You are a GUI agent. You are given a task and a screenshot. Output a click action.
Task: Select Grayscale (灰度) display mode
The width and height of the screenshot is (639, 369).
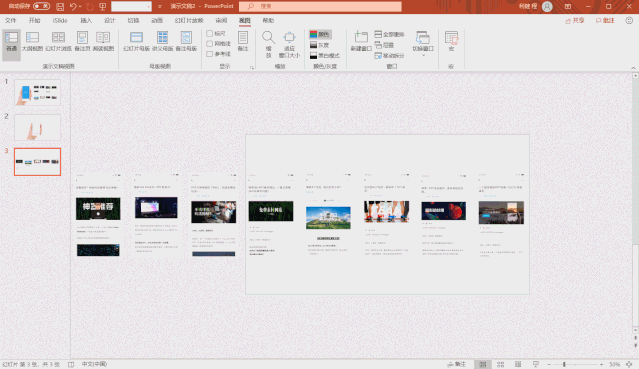320,45
